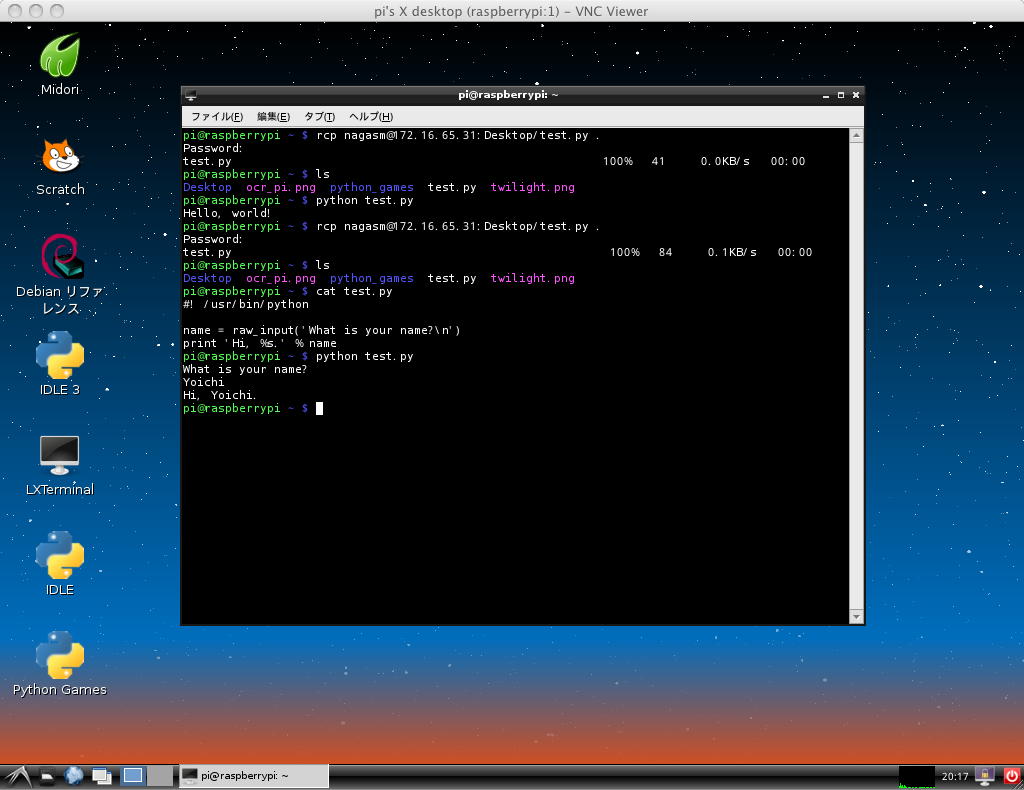
Task: Switch to the first virtual desktop in the pager
Action: (133, 775)
